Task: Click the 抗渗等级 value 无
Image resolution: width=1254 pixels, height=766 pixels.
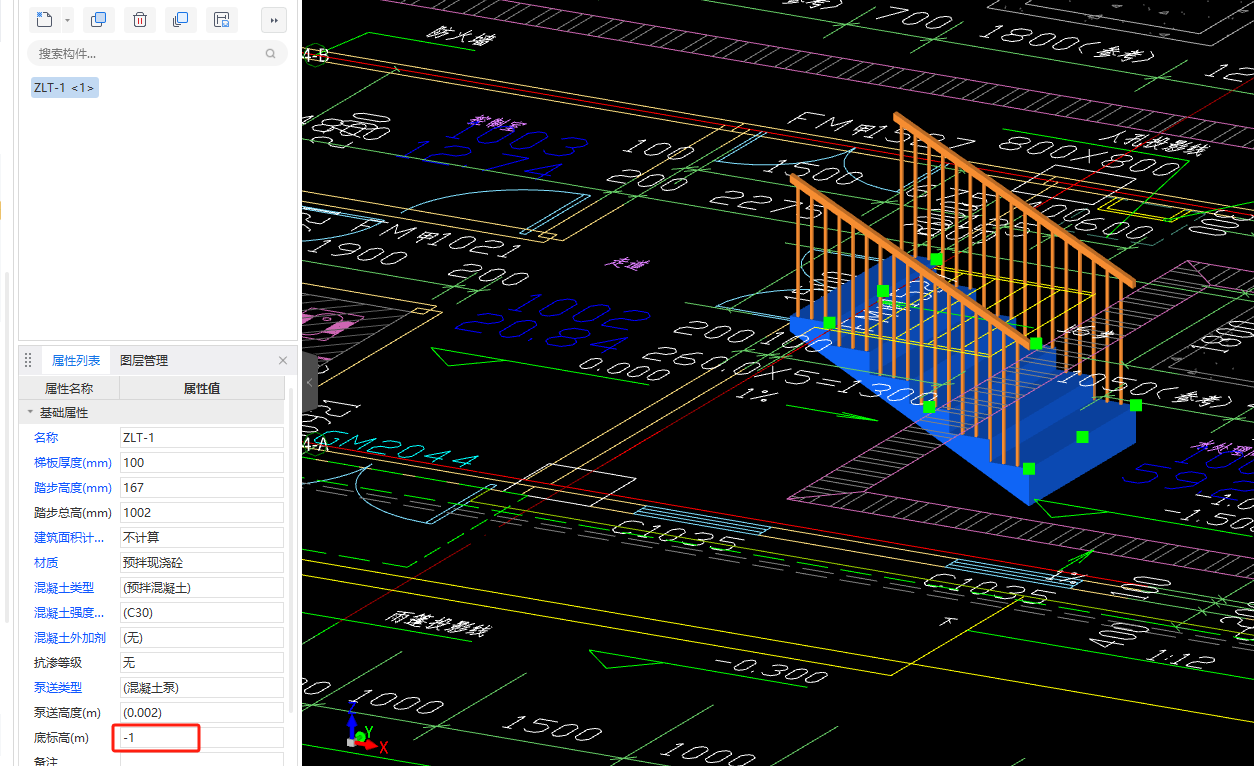Action: click(201, 662)
